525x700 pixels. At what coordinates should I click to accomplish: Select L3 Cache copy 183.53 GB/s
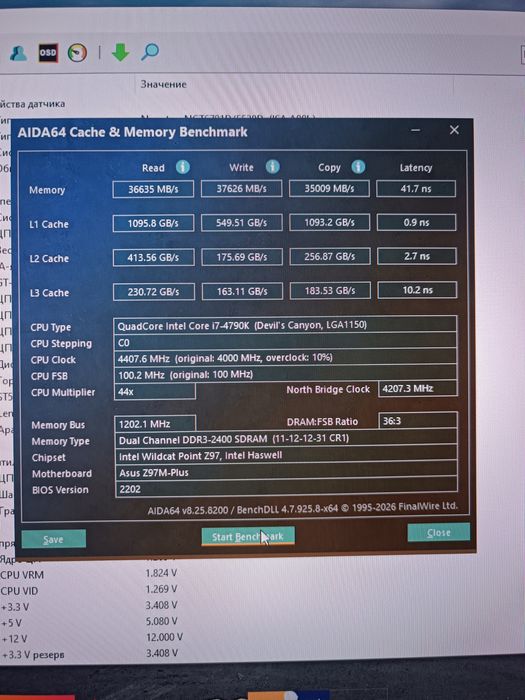point(330,291)
